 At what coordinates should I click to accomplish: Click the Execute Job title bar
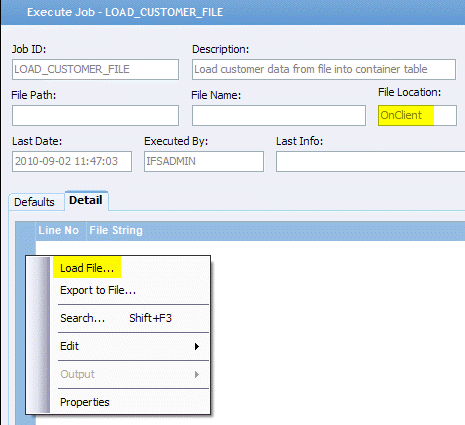click(x=233, y=12)
